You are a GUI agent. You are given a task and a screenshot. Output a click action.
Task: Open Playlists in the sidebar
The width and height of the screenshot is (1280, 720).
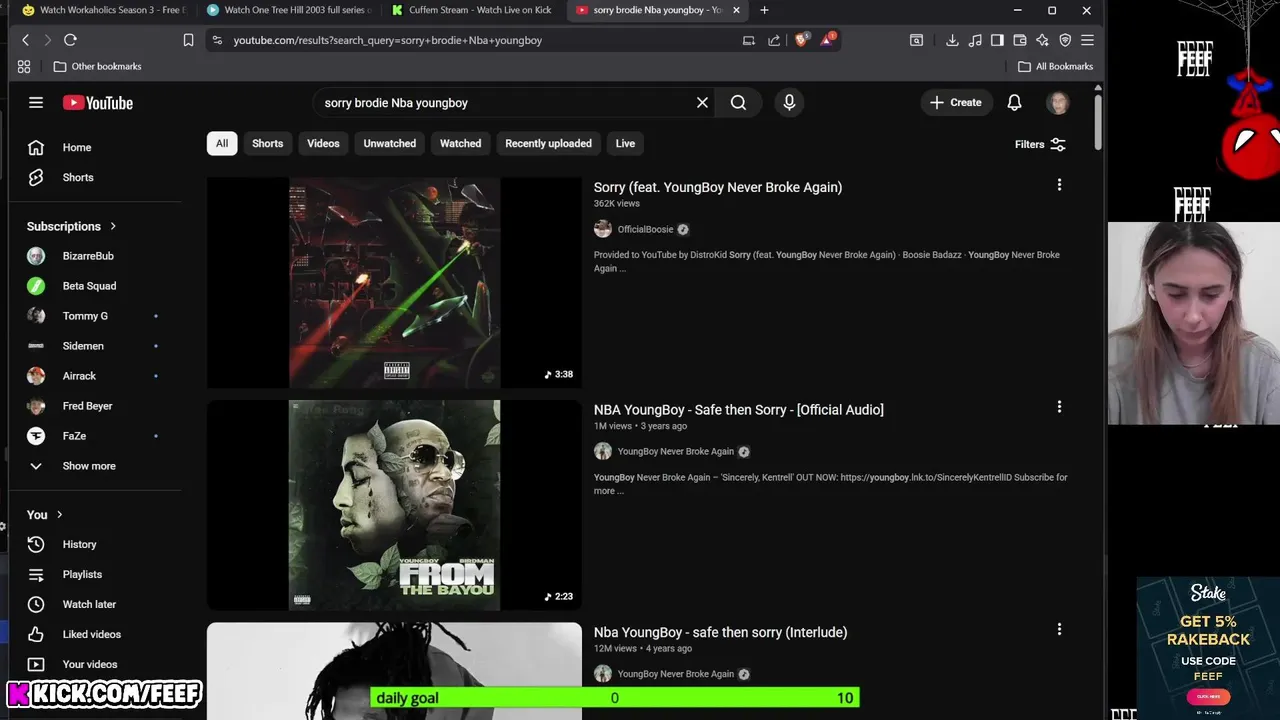pyautogui.click(x=82, y=574)
